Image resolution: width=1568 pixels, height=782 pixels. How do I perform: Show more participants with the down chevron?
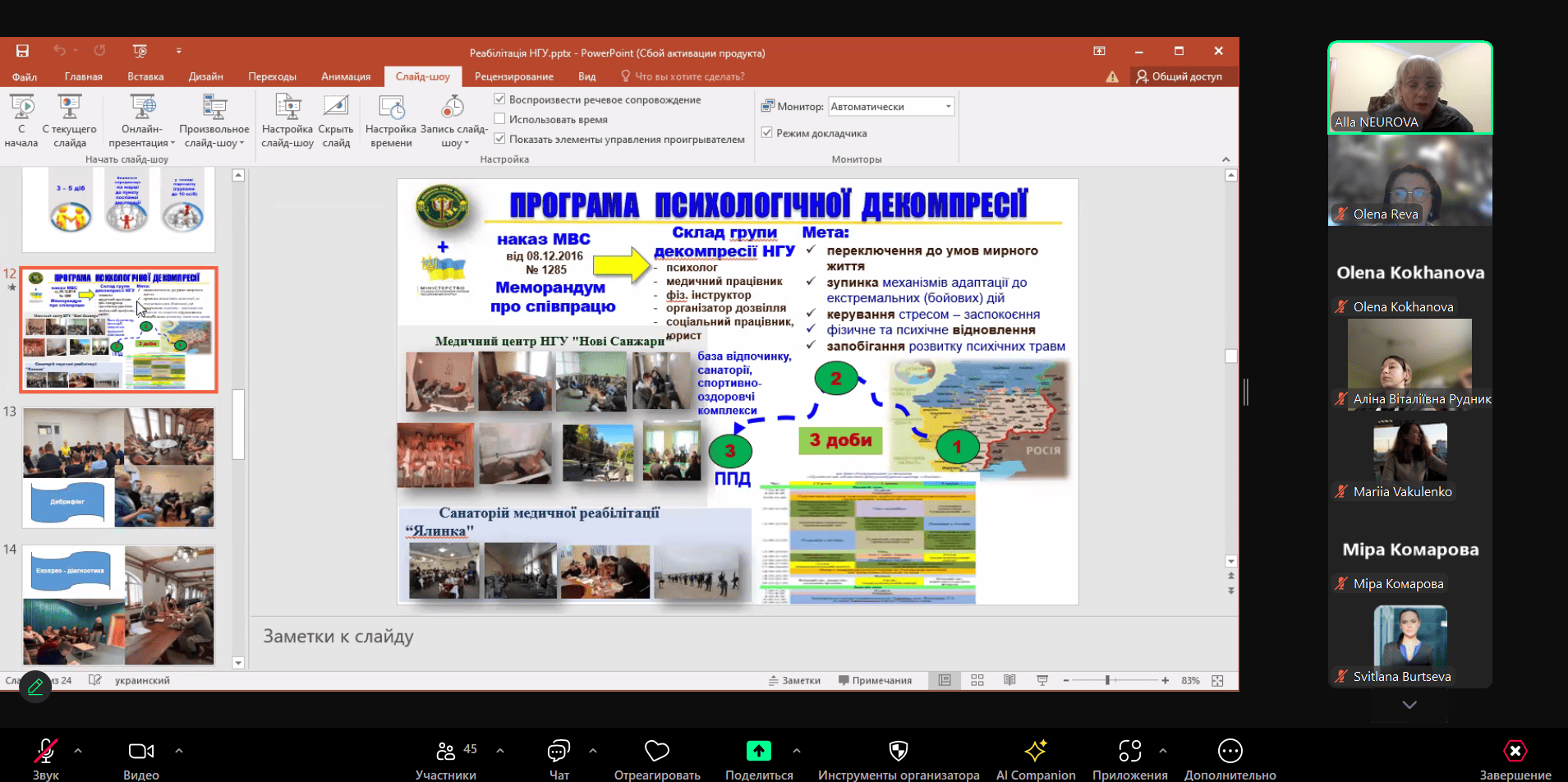pos(1409,705)
